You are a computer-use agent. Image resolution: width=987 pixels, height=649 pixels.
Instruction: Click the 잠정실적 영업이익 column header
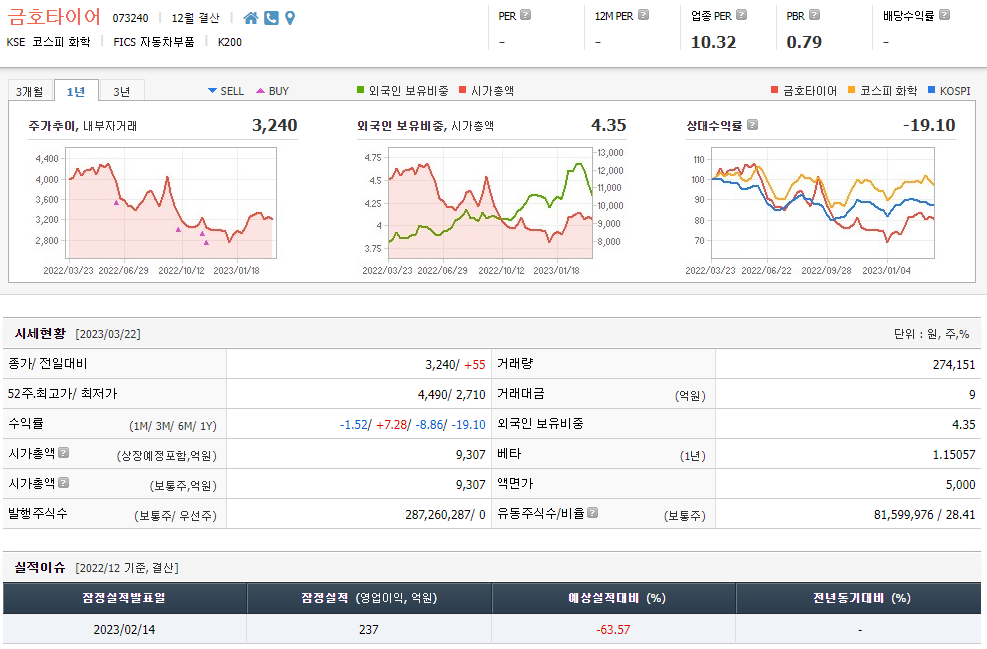click(369, 598)
